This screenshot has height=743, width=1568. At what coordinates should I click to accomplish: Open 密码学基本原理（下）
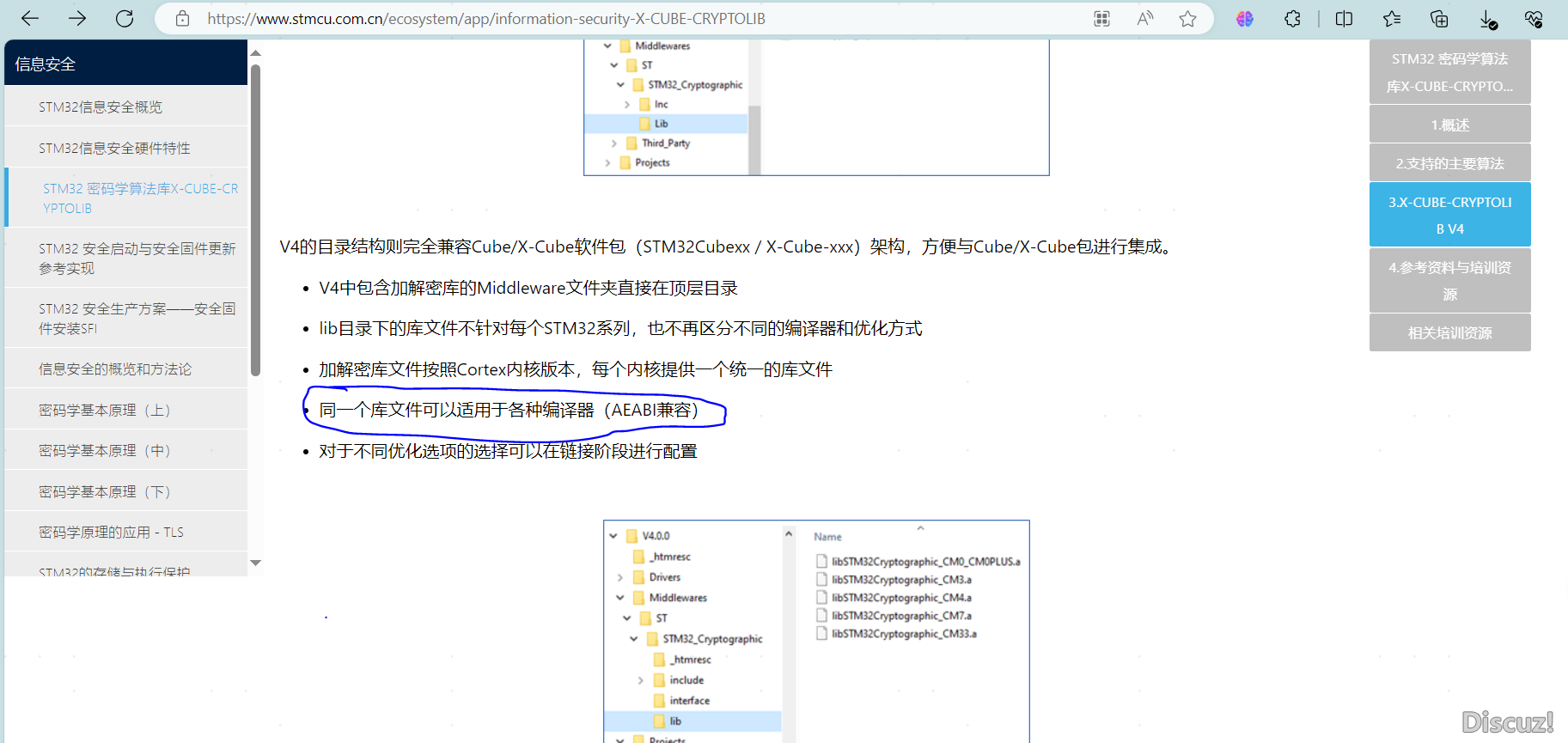(126, 491)
